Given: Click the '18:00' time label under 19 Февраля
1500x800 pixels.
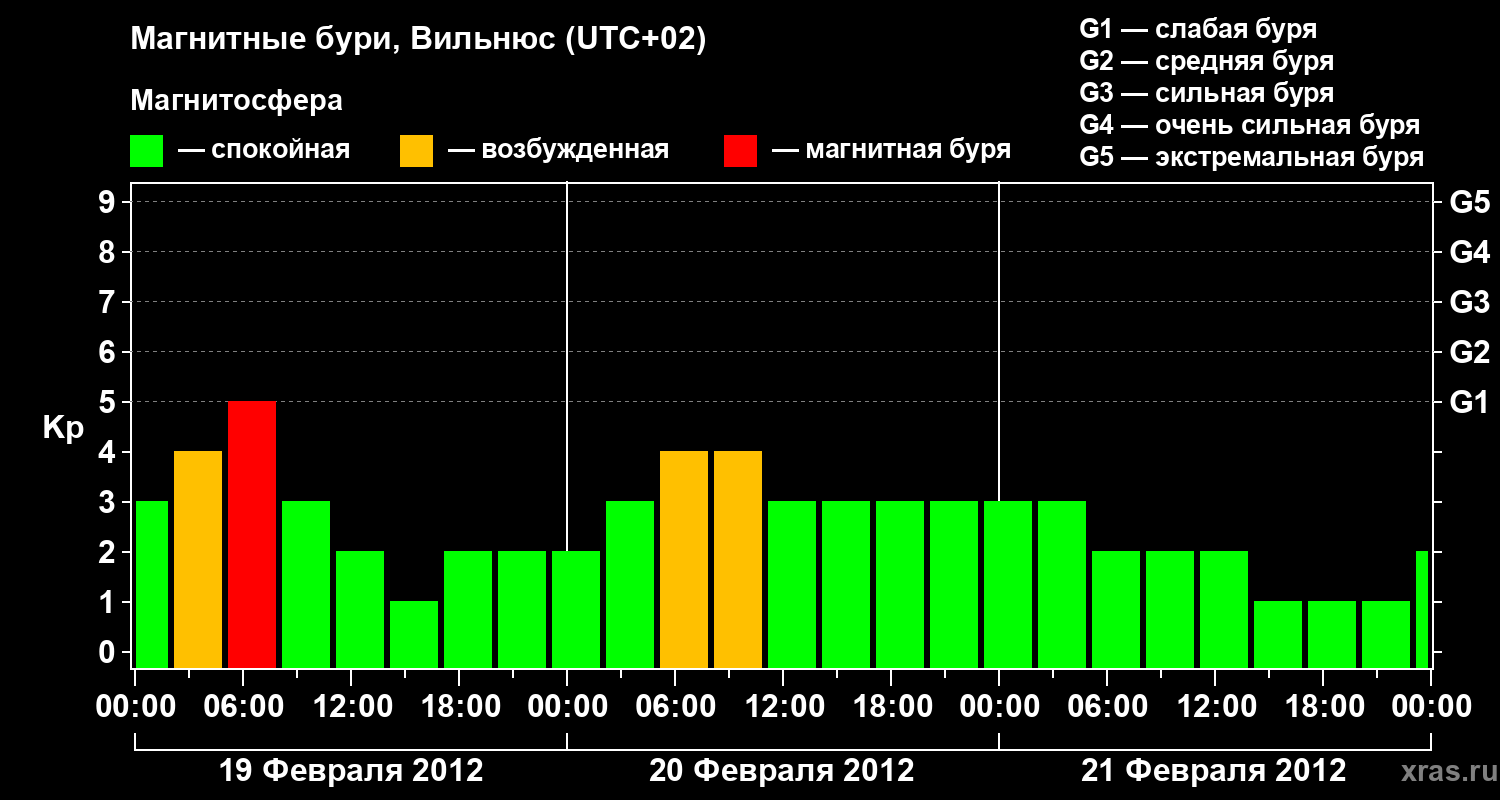Looking at the screenshot, I should pyautogui.click(x=459, y=706).
